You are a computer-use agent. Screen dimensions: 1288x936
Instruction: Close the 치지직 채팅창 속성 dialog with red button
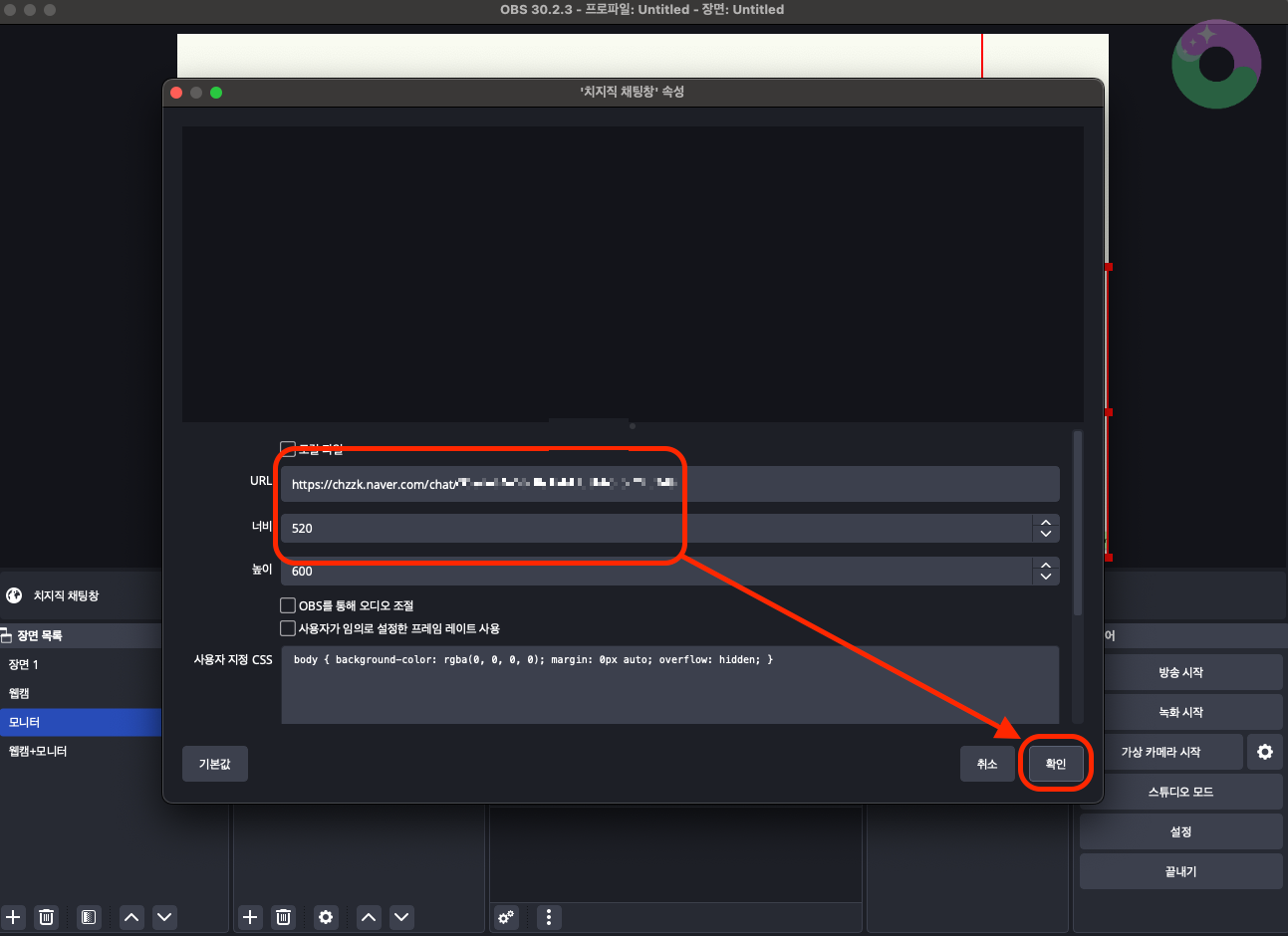pyautogui.click(x=176, y=93)
